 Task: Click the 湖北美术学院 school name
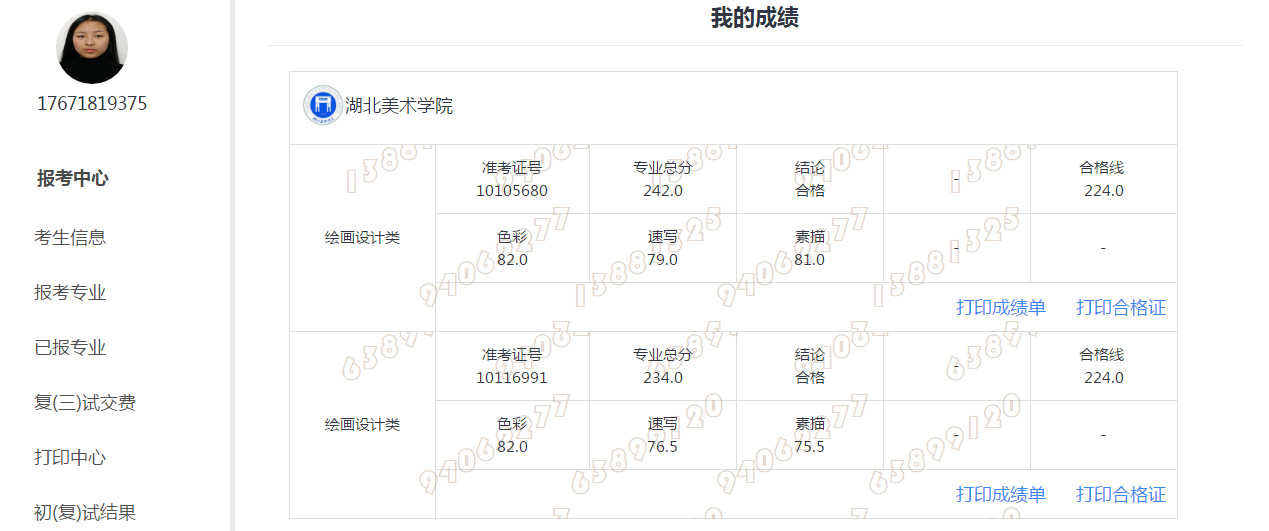(x=399, y=105)
